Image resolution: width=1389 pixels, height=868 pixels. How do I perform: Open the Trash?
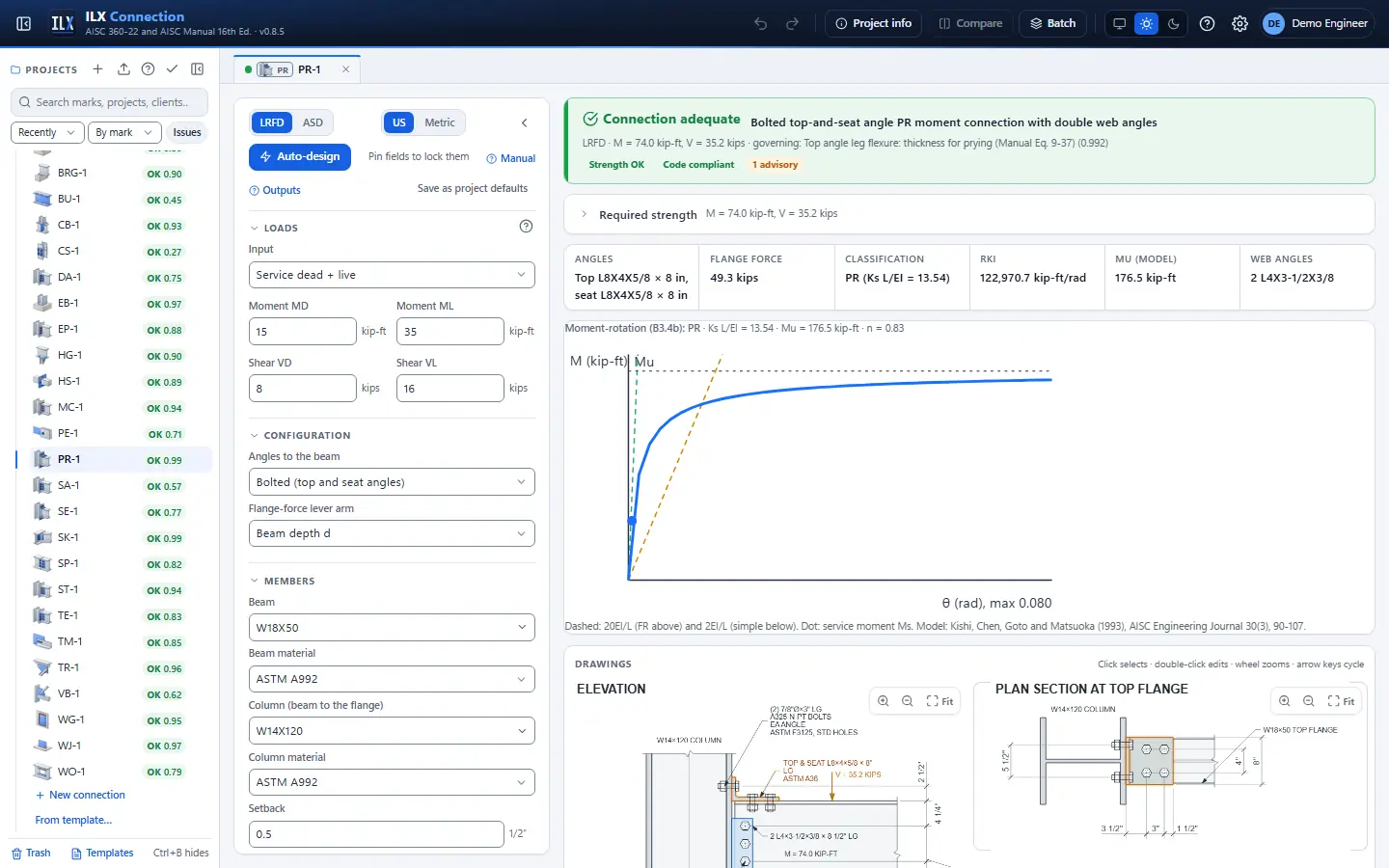(31, 853)
